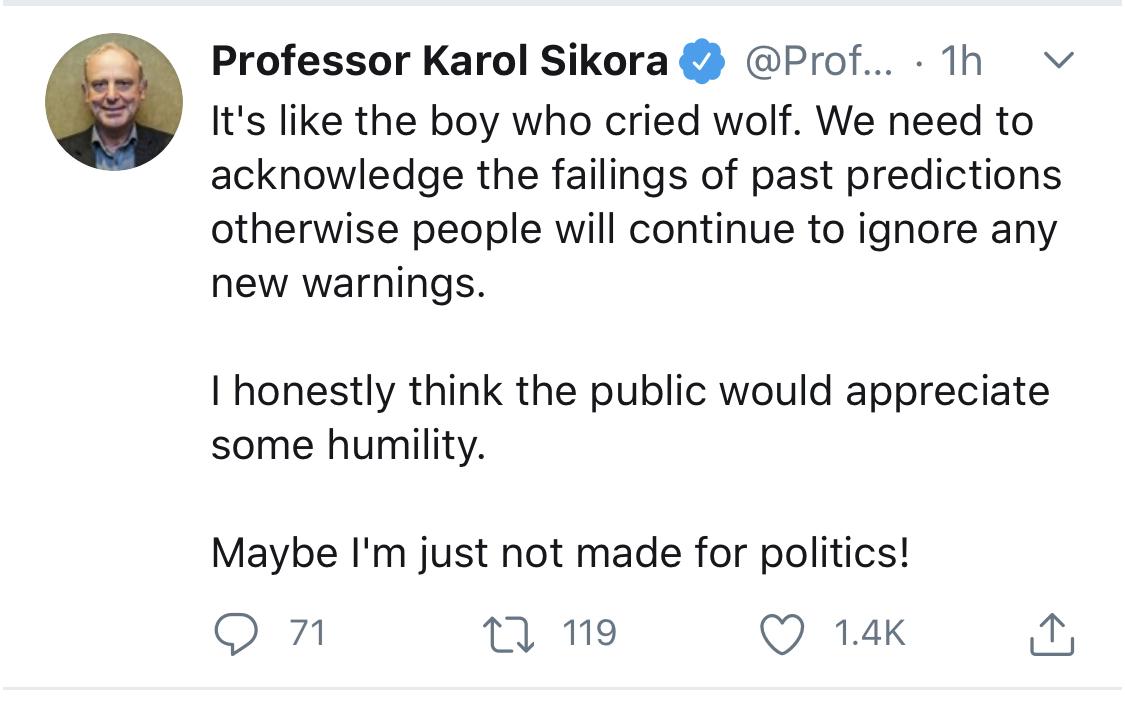View the 119 retweets count

589,634
